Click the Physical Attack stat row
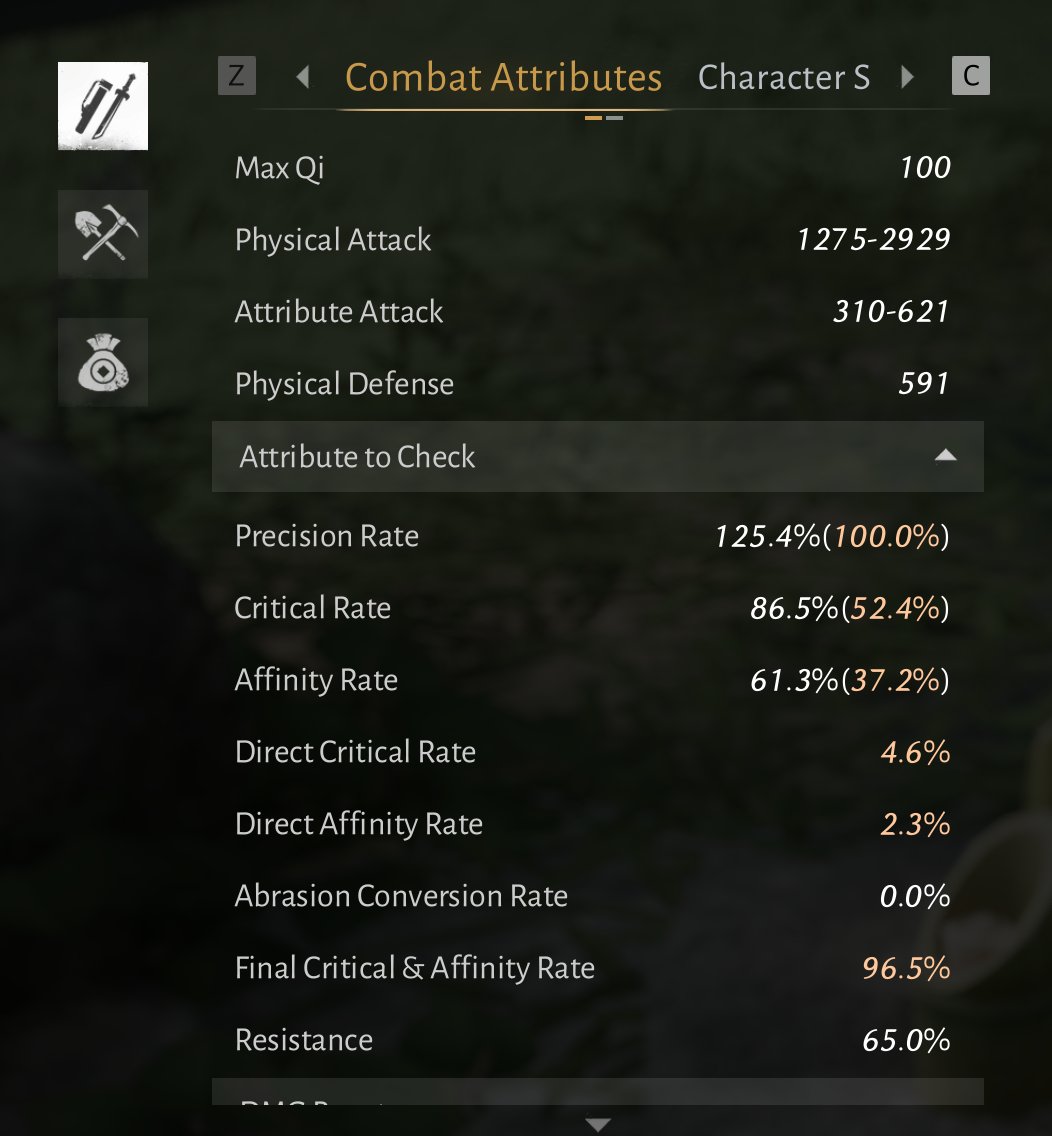Image resolution: width=1052 pixels, height=1136 pixels. [592, 240]
